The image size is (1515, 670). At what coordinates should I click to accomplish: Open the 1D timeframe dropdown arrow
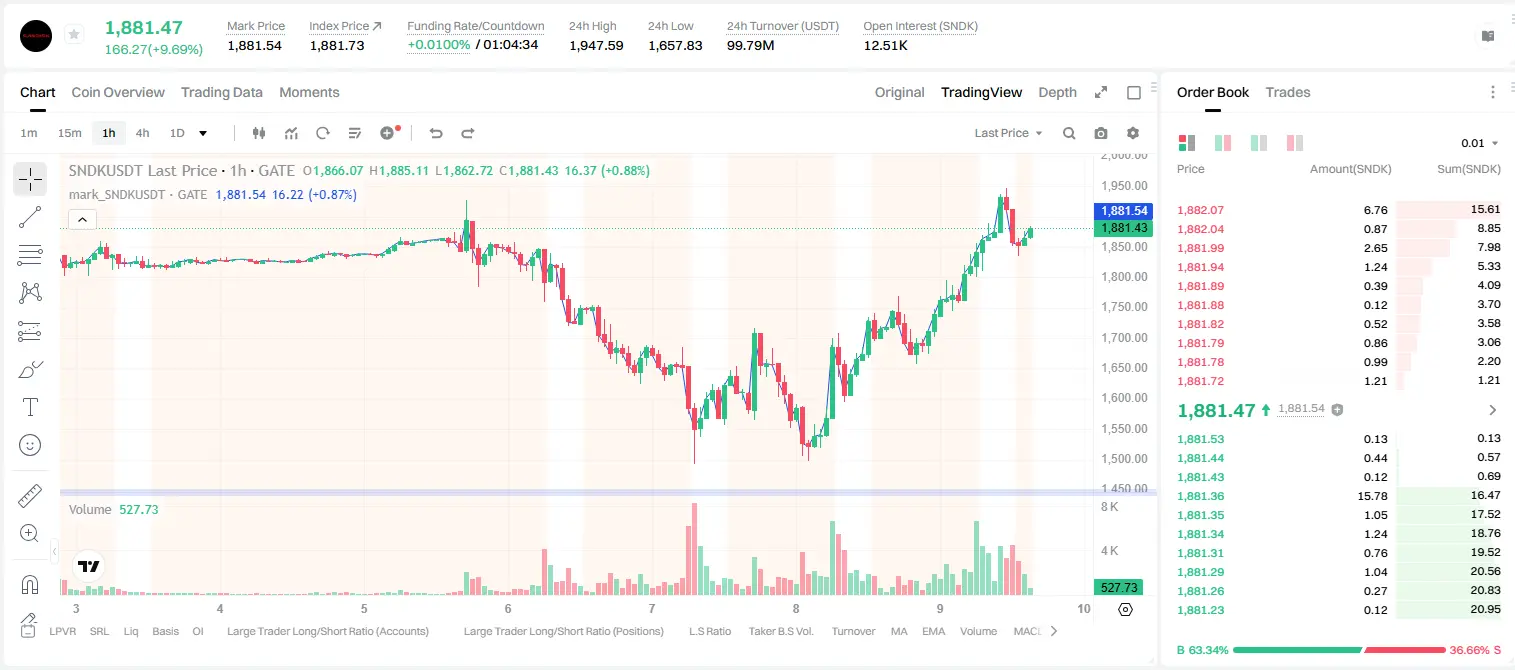203,133
